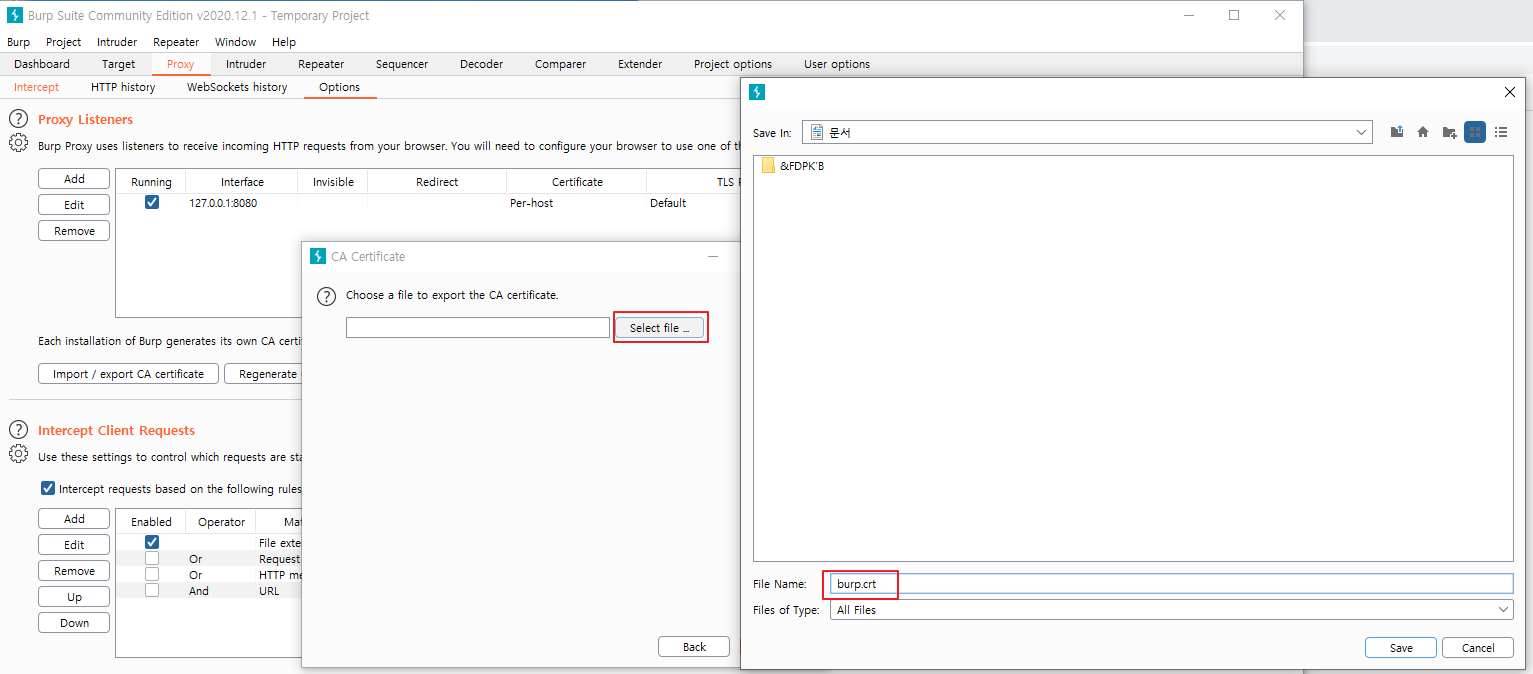The height and width of the screenshot is (674, 1533).
Task: Create a new folder in save dialog
Action: (1449, 132)
